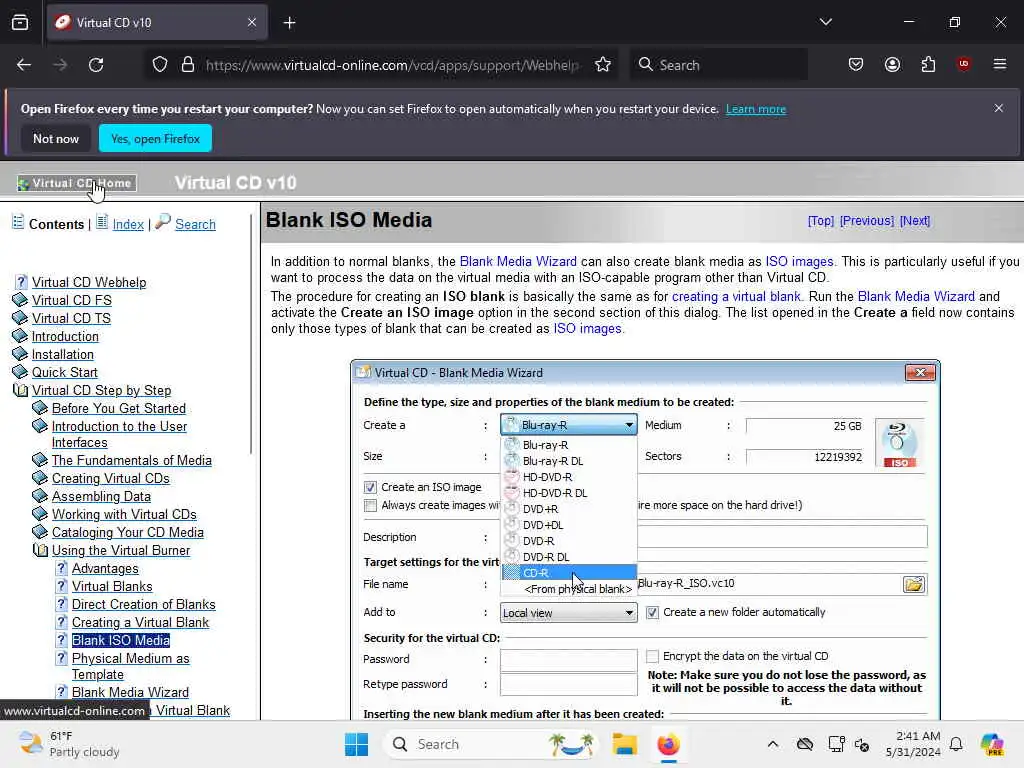
Task: Select CD-R from the list
Action: point(569,573)
